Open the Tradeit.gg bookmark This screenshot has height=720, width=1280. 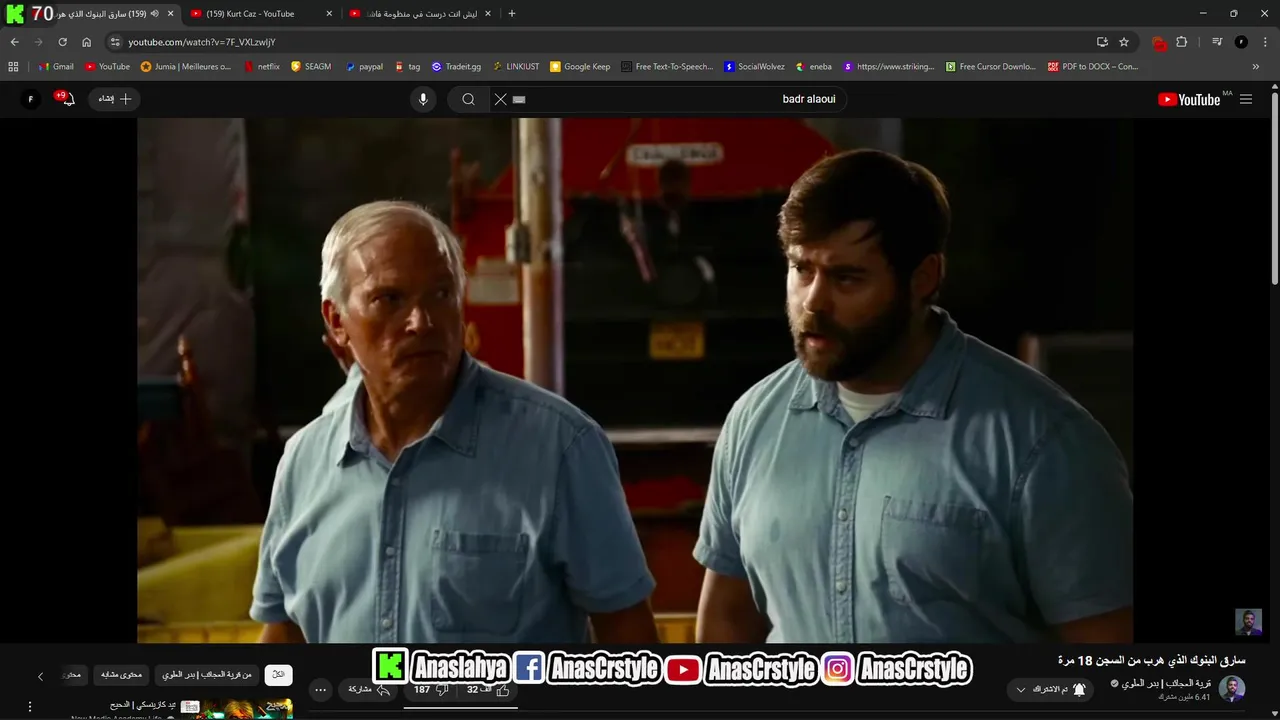[456, 67]
